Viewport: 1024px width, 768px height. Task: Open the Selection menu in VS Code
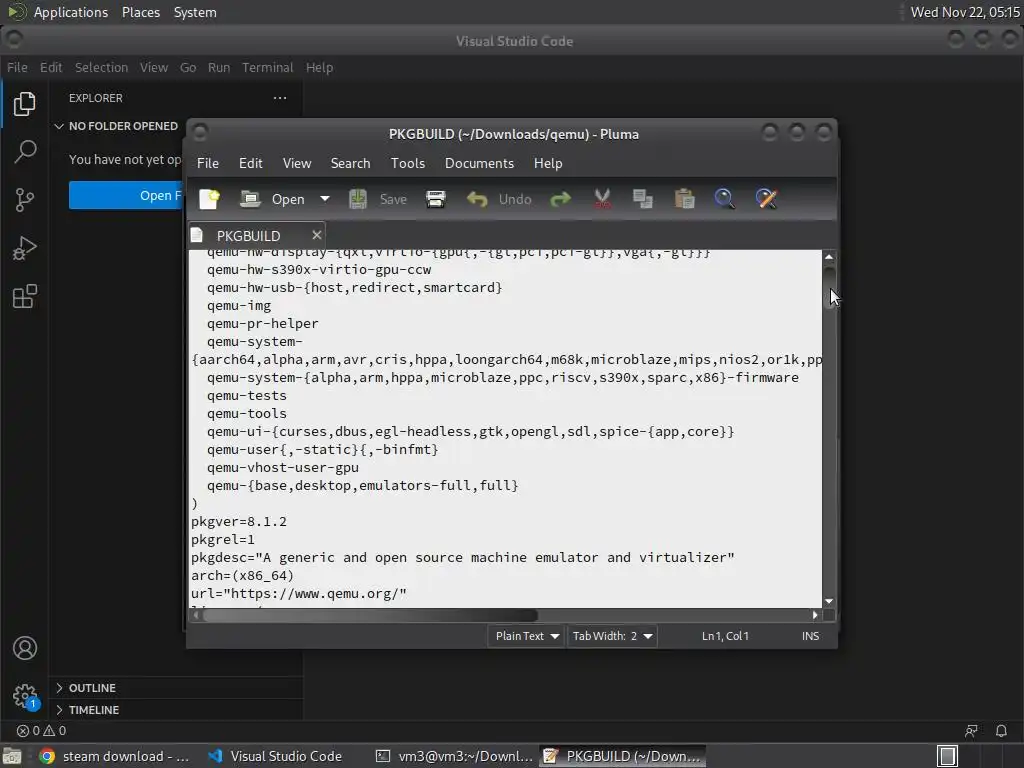click(101, 67)
